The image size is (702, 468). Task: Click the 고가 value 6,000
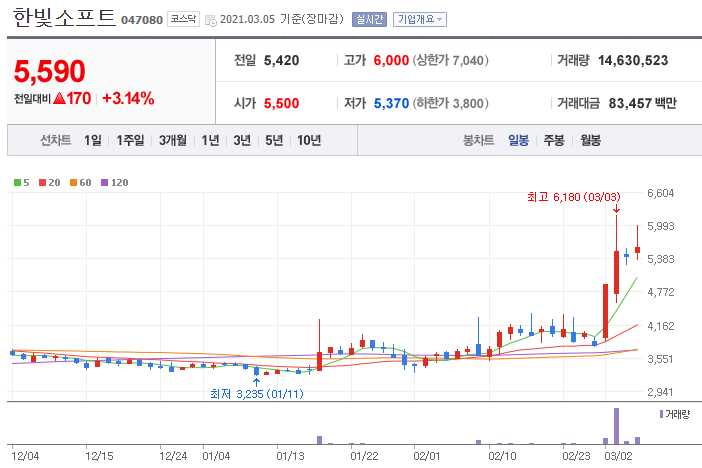(391, 60)
